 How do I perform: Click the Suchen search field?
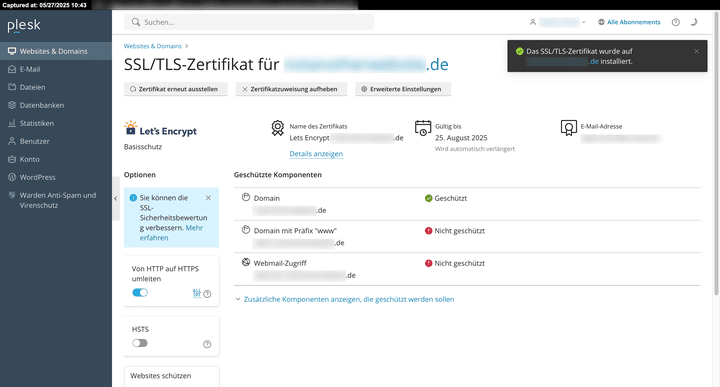[249, 22]
